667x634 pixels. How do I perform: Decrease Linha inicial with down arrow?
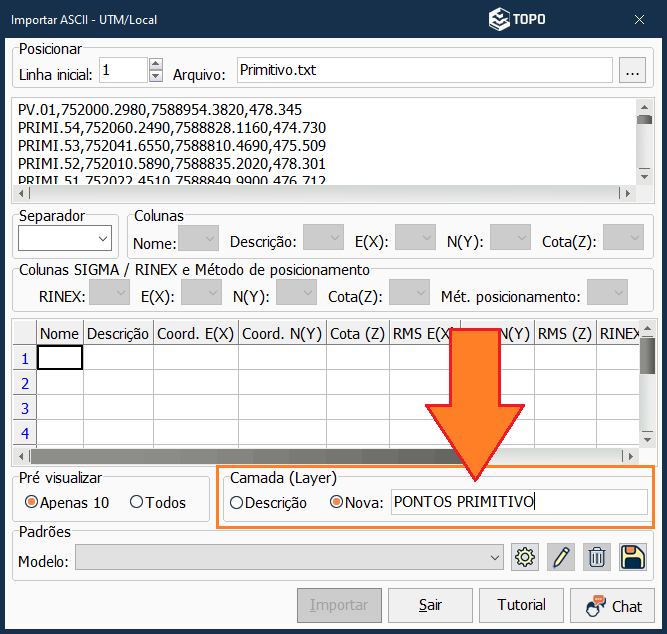coord(155,76)
